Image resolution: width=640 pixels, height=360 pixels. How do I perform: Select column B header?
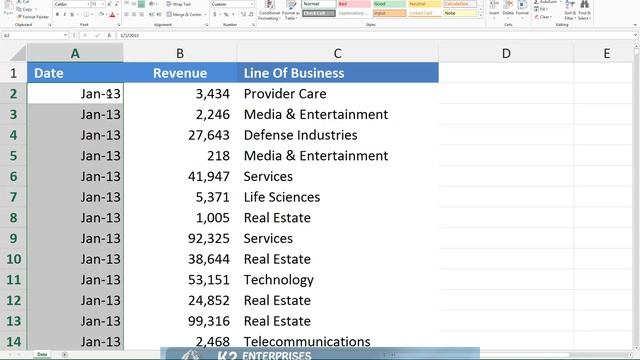tap(180, 53)
